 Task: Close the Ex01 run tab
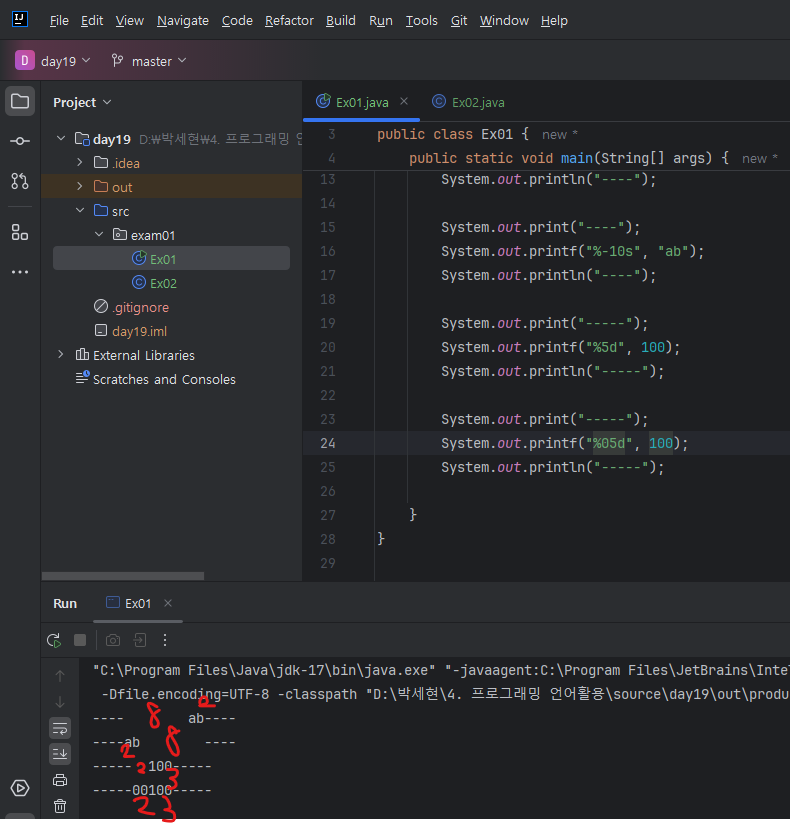coord(168,603)
